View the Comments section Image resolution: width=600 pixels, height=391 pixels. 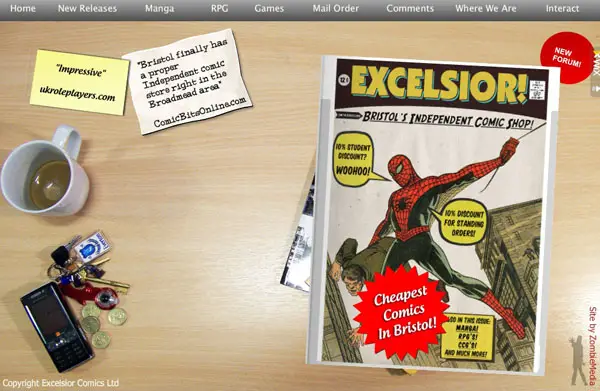click(x=410, y=8)
